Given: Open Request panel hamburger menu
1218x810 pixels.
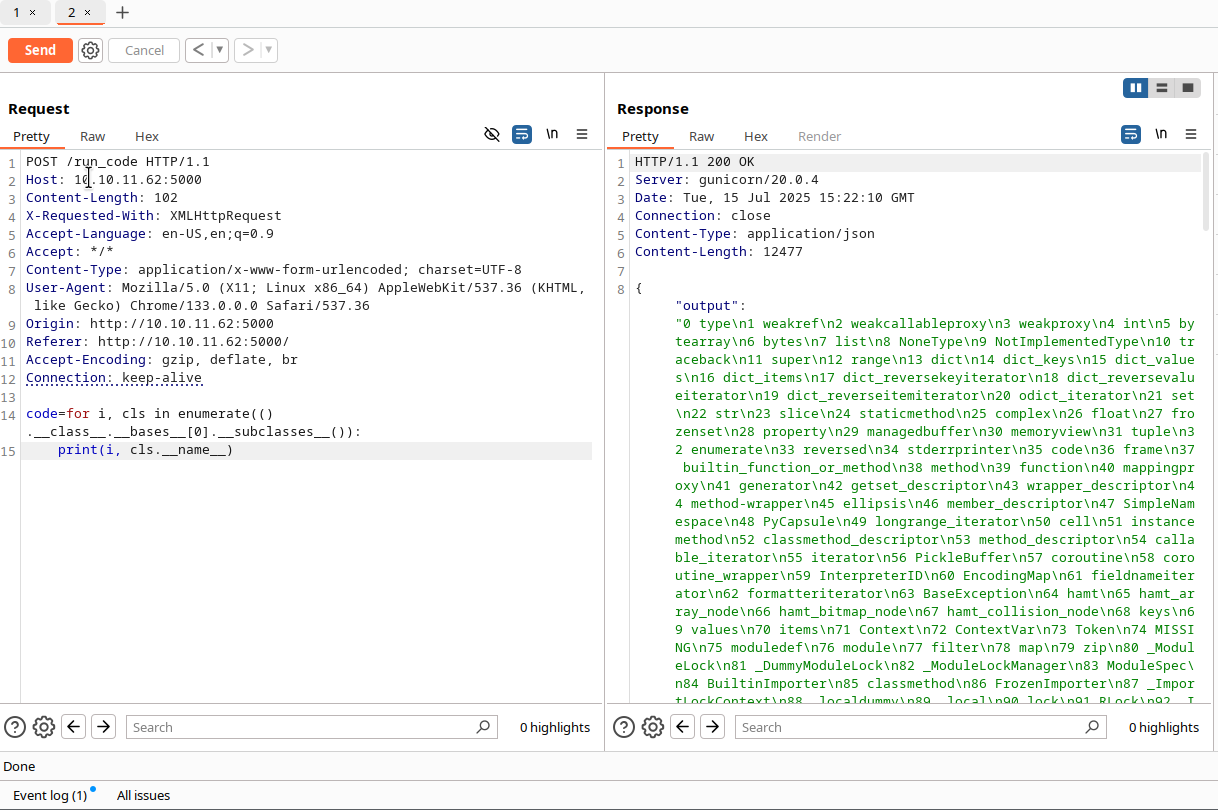Looking at the screenshot, I should coord(582,134).
